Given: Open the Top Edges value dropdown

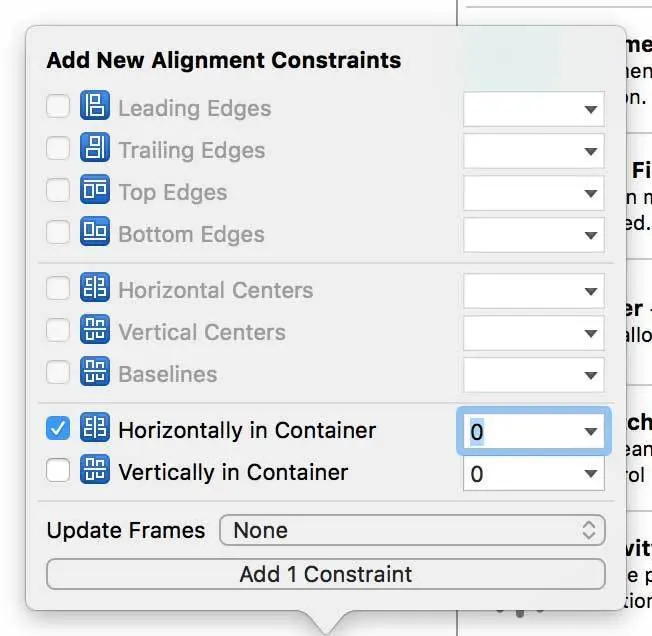Looking at the screenshot, I should tap(590, 193).
